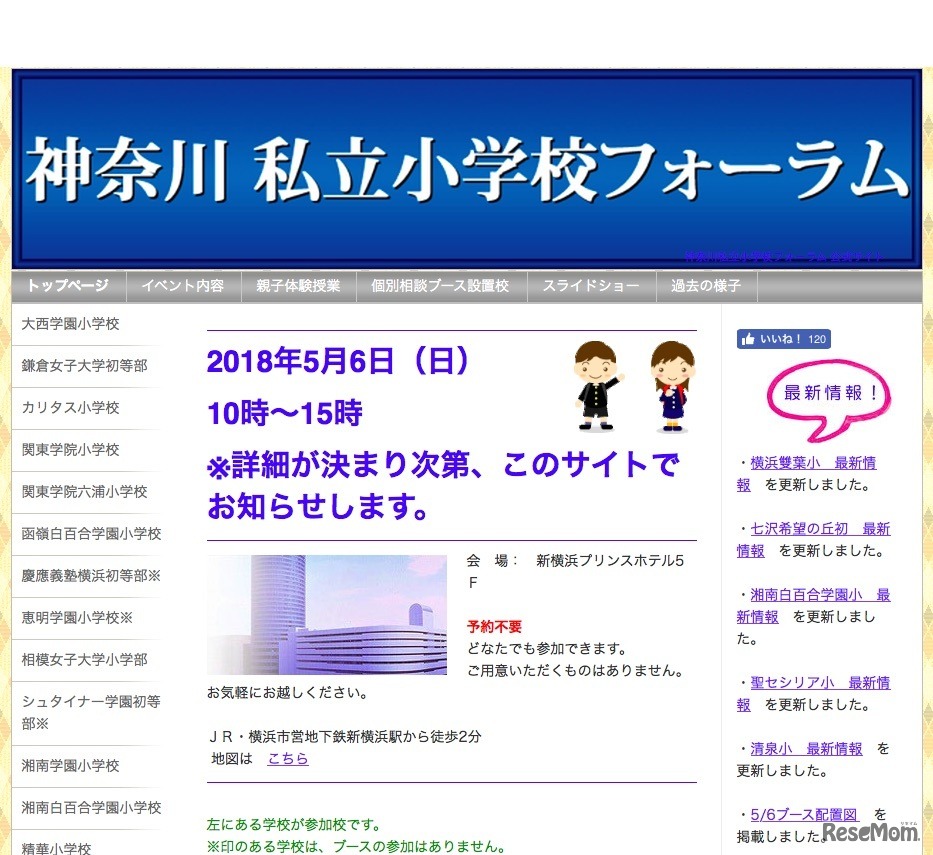Open the 5/6ブース配置図 link
The image size is (933, 855).
(x=803, y=813)
